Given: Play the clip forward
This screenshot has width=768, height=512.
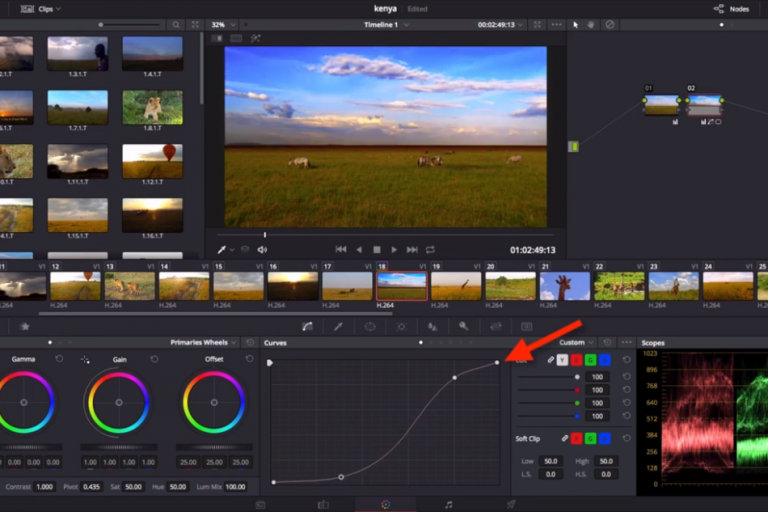Looking at the screenshot, I should (x=394, y=250).
